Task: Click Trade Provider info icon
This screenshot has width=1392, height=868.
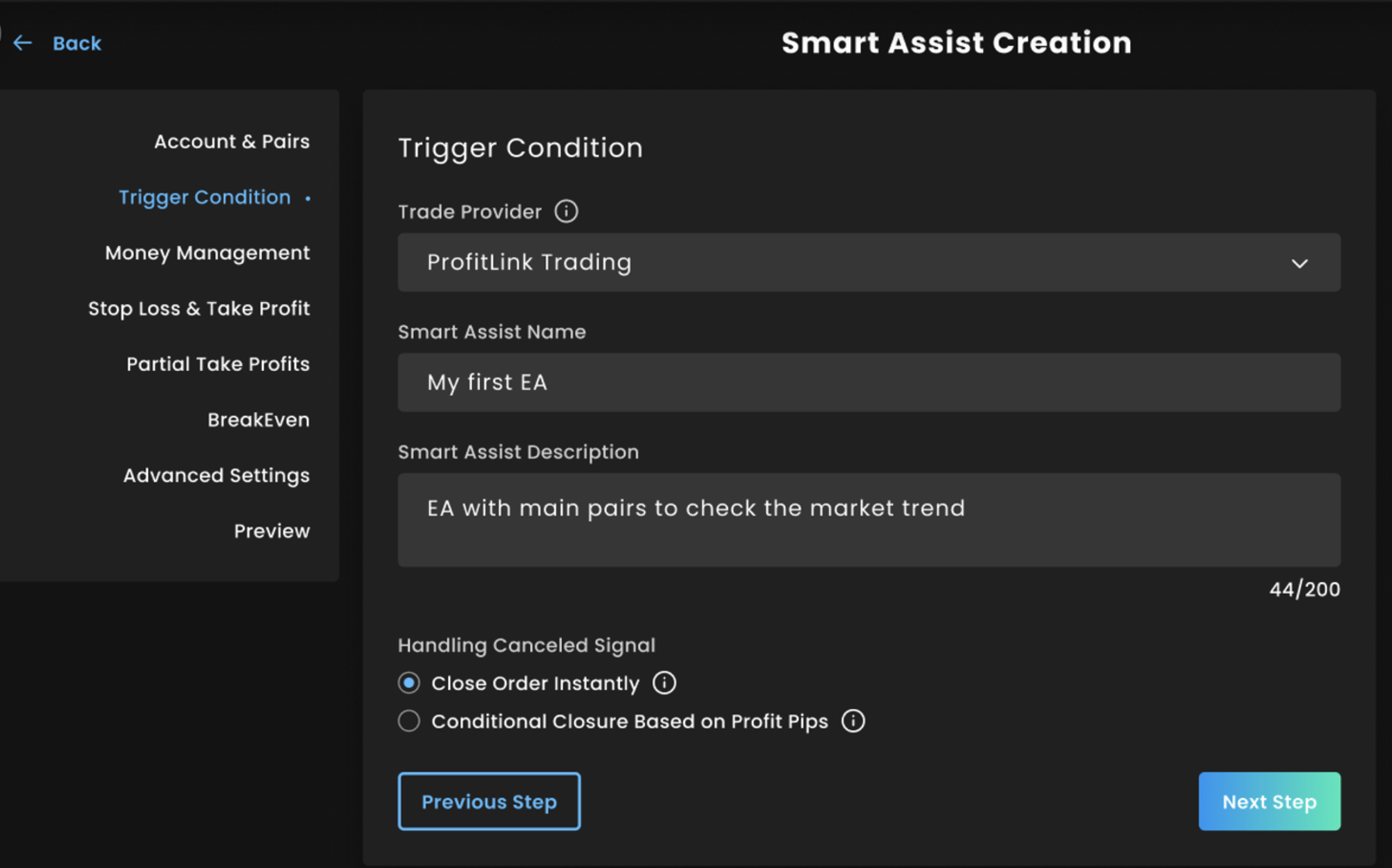Action: point(566,211)
